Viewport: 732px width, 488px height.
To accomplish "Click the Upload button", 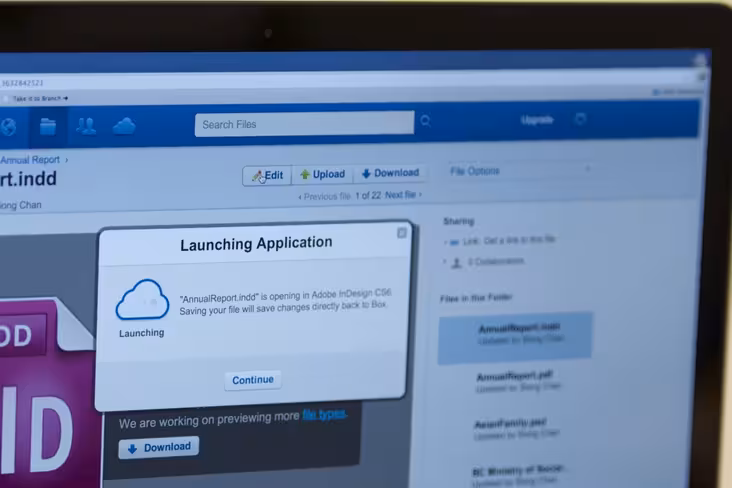I will coord(323,174).
